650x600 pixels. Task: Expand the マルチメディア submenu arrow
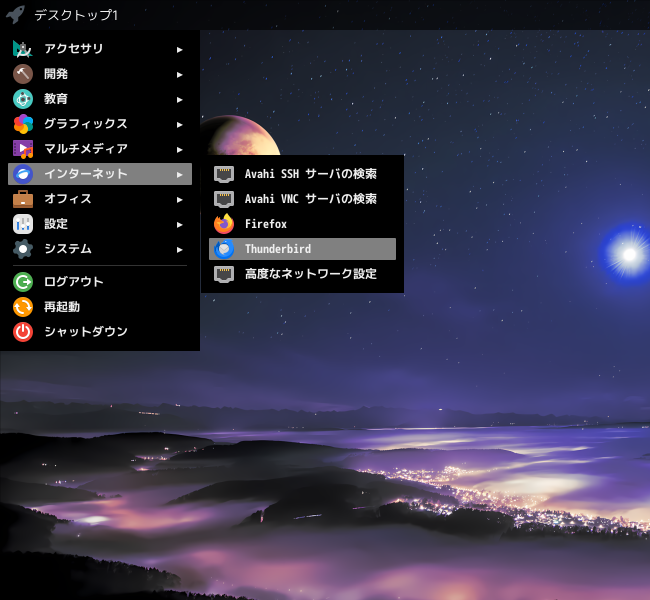coord(179,150)
